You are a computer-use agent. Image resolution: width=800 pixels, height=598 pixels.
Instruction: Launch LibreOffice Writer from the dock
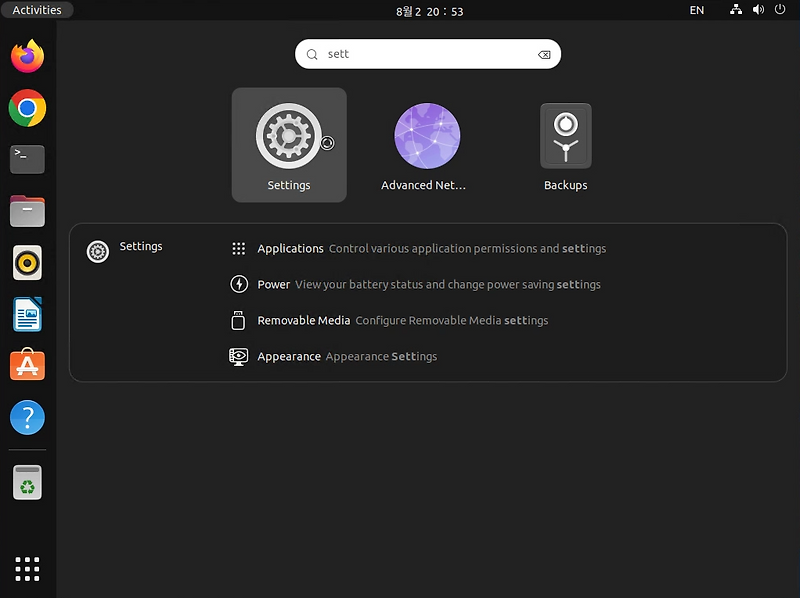click(x=26, y=314)
